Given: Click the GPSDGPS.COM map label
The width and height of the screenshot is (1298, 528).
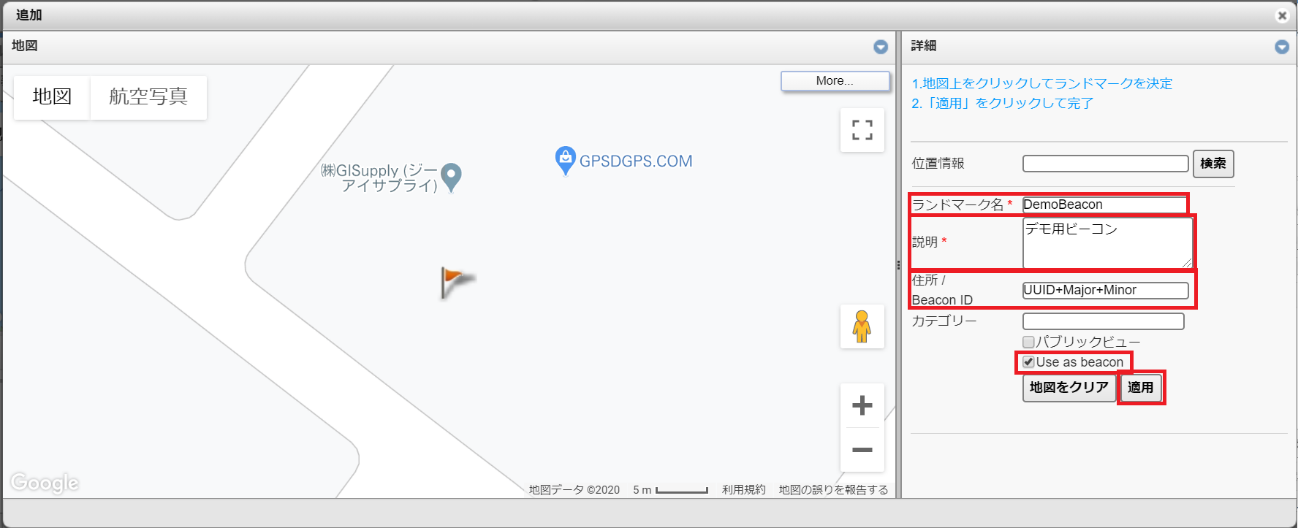Looking at the screenshot, I should point(636,161).
